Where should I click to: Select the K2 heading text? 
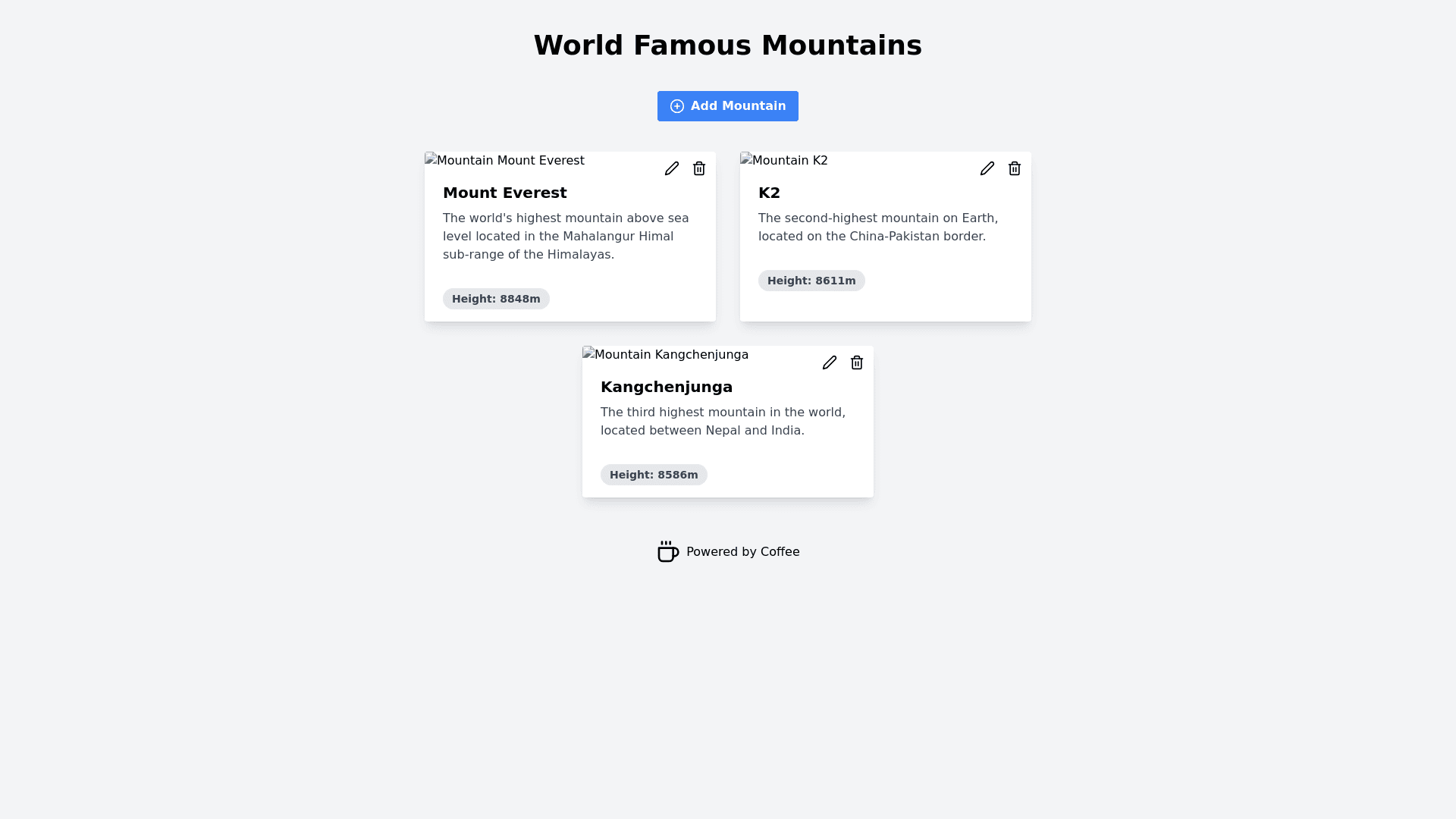[x=769, y=193]
